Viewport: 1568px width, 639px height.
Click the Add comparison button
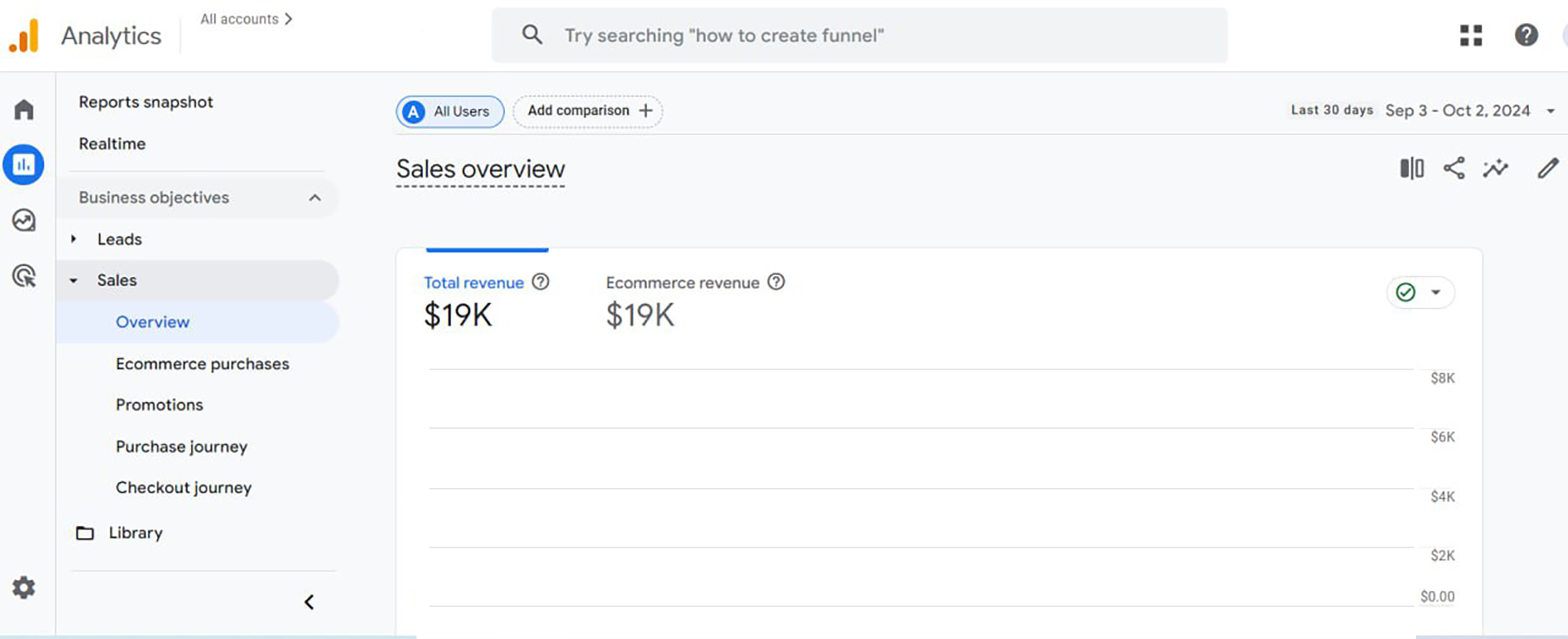588,111
